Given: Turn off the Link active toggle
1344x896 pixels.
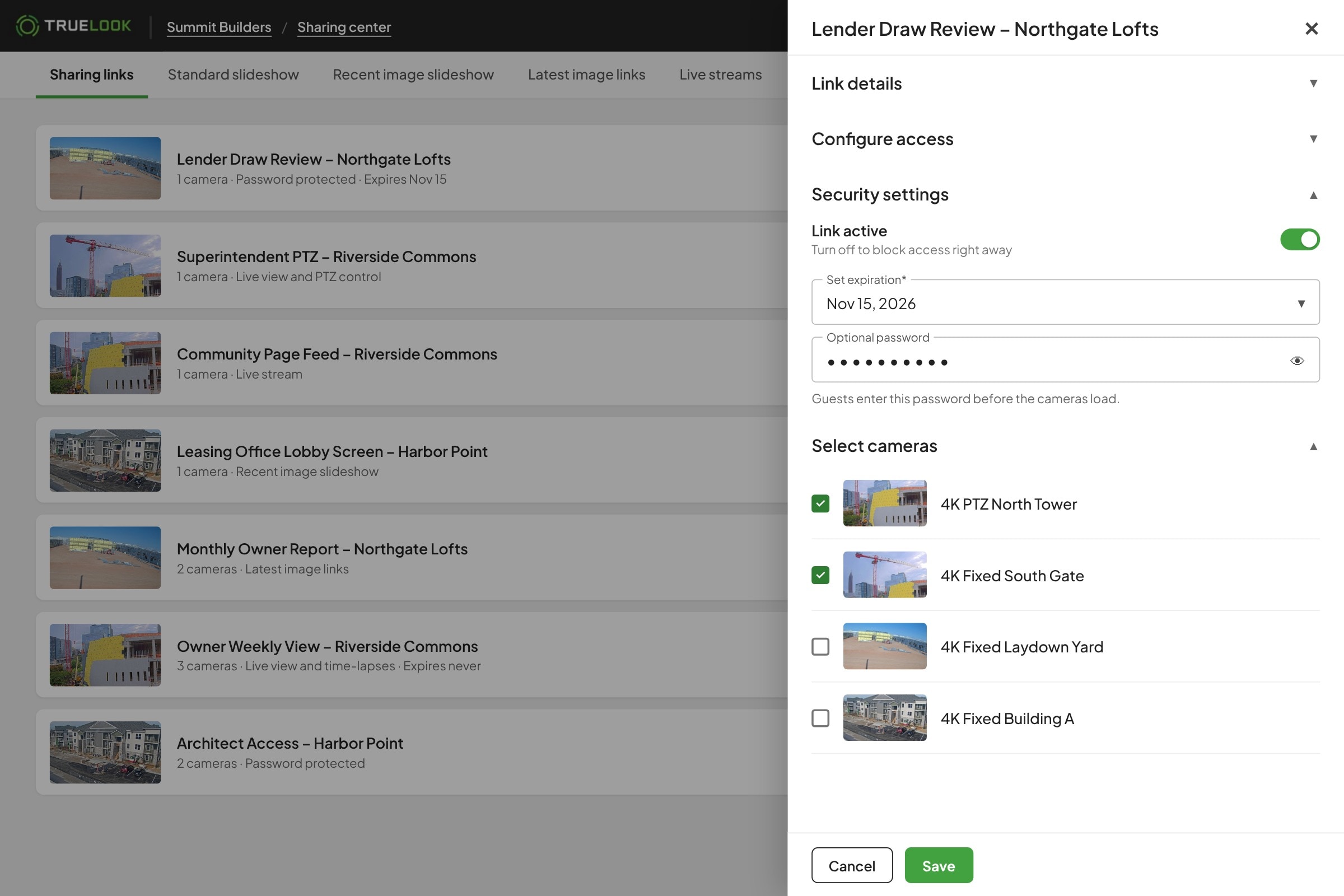Looking at the screenshot, I should 1299,240.
